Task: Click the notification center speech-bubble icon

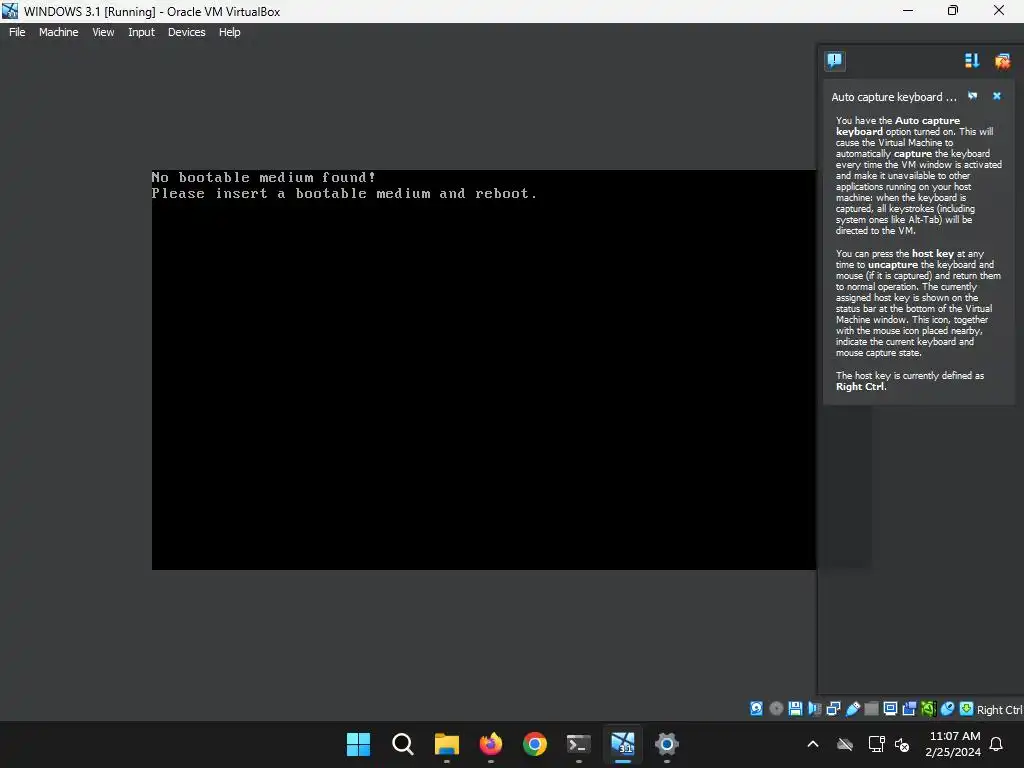Action: tap(835, 61)
